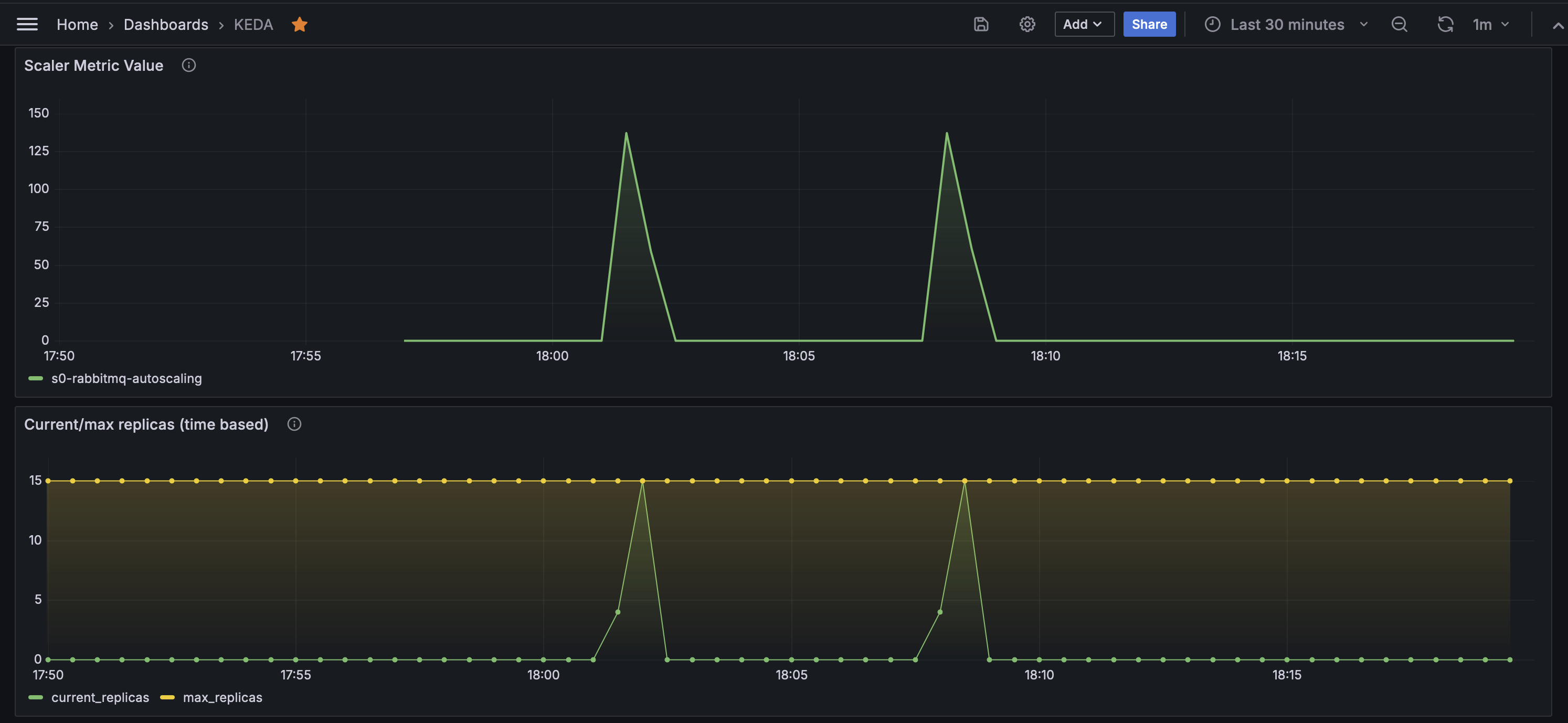Navigate to Home in the breadcrumb

tap(77, 24)
